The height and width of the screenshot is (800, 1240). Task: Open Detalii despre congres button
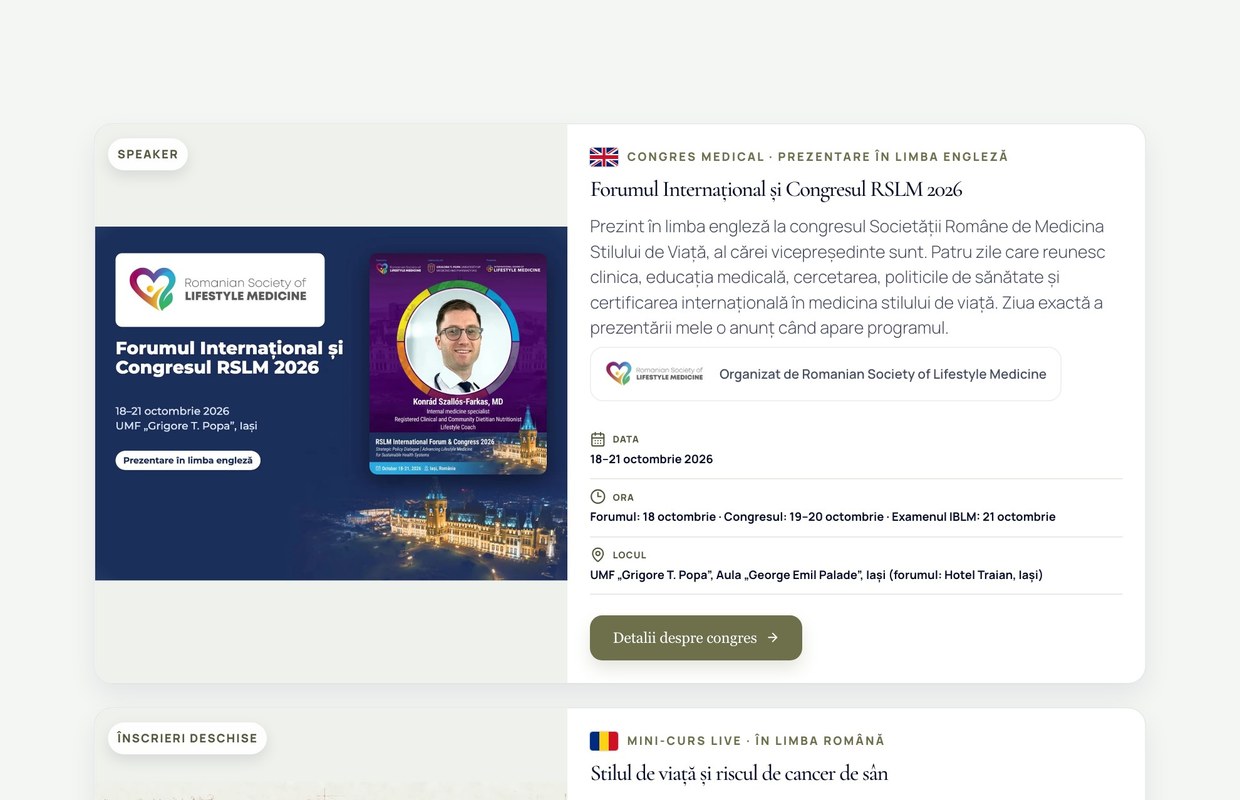point(696,638)
